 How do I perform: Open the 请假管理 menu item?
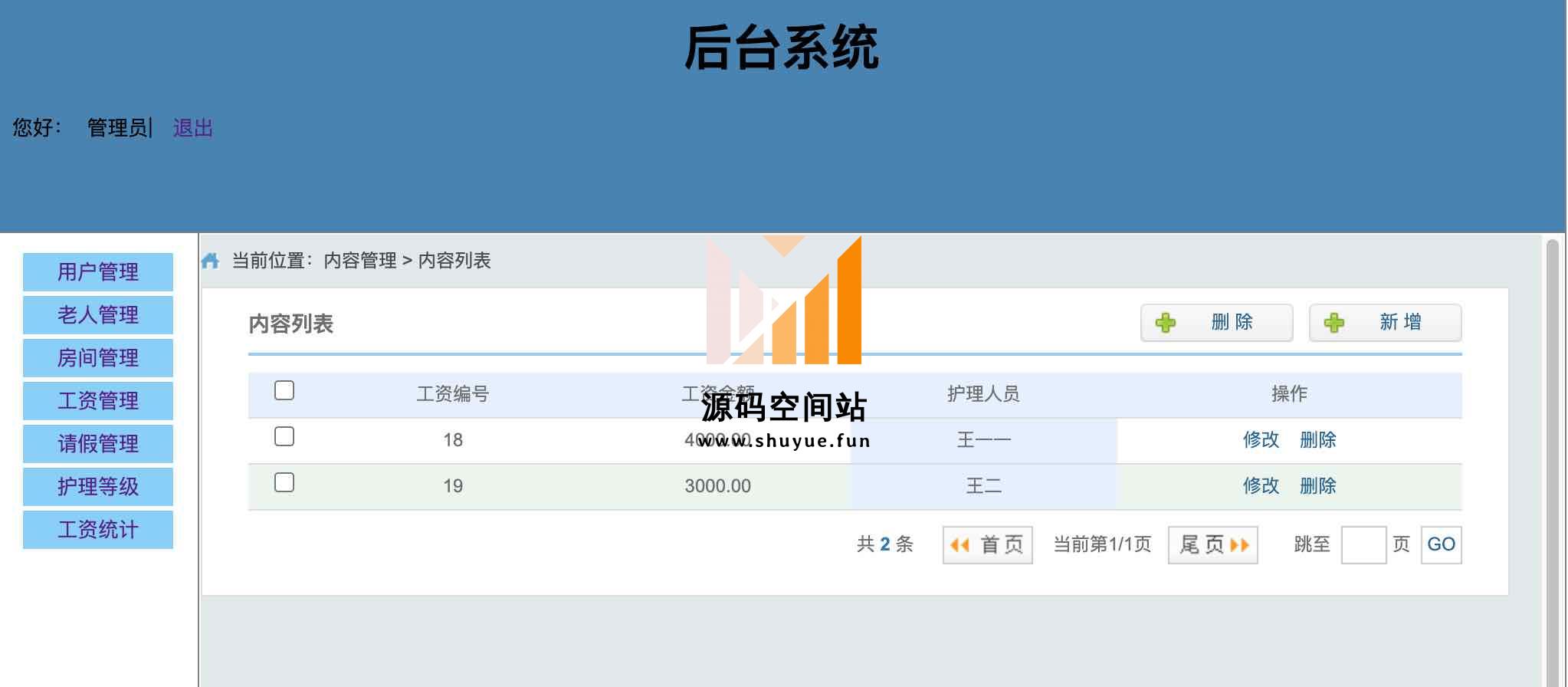pyautogui.click(x=98, y=444)
